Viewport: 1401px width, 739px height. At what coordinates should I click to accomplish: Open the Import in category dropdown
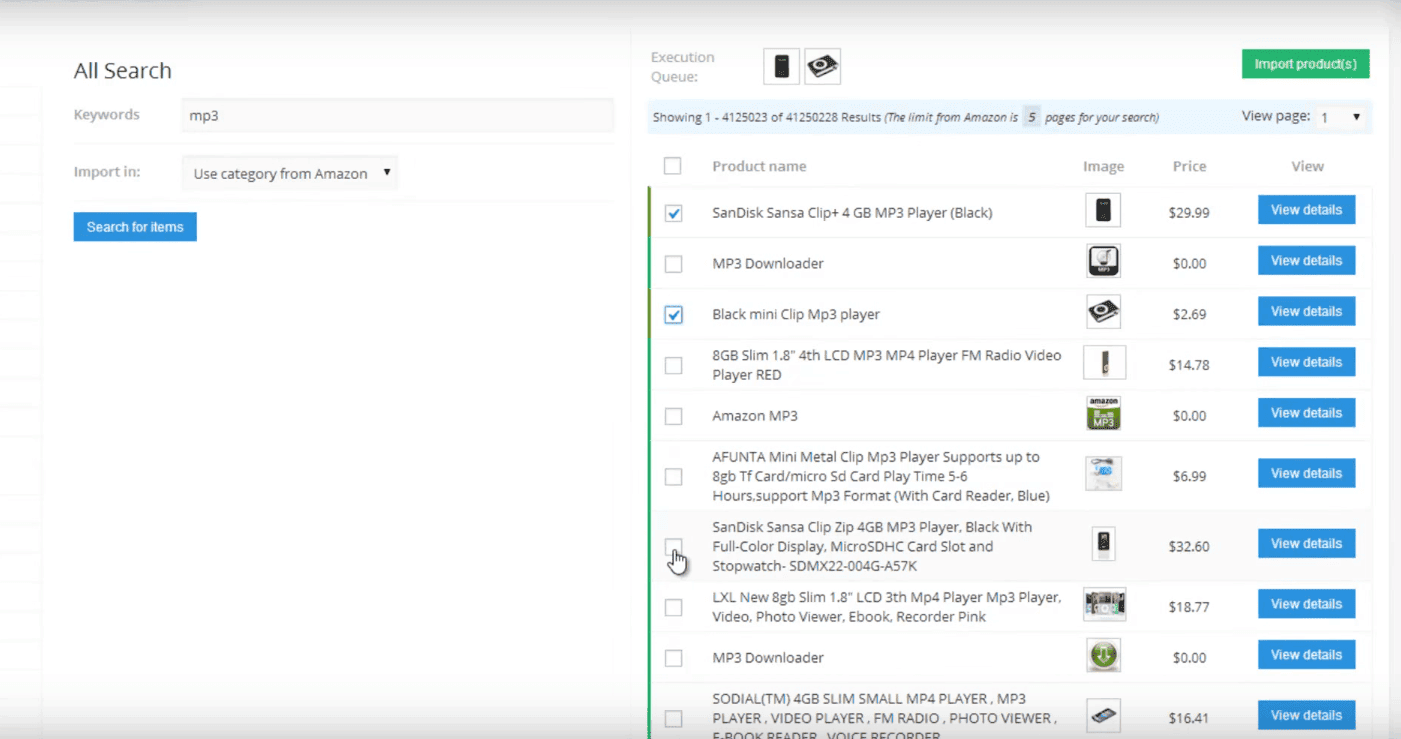tap(289, 173)
